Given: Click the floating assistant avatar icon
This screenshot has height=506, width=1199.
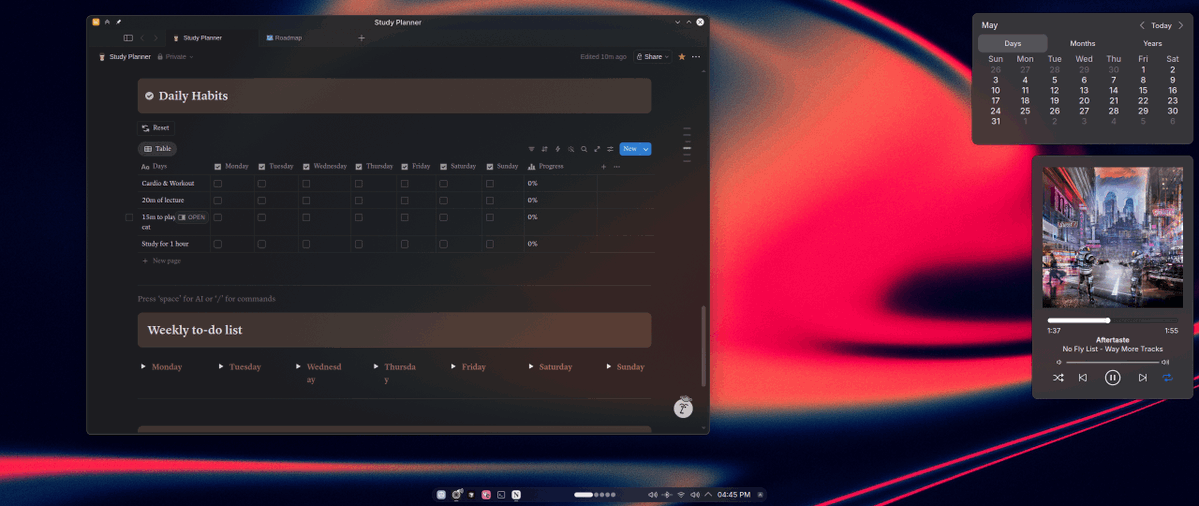Looking at the screenshot, I should [x=683, y=408].
